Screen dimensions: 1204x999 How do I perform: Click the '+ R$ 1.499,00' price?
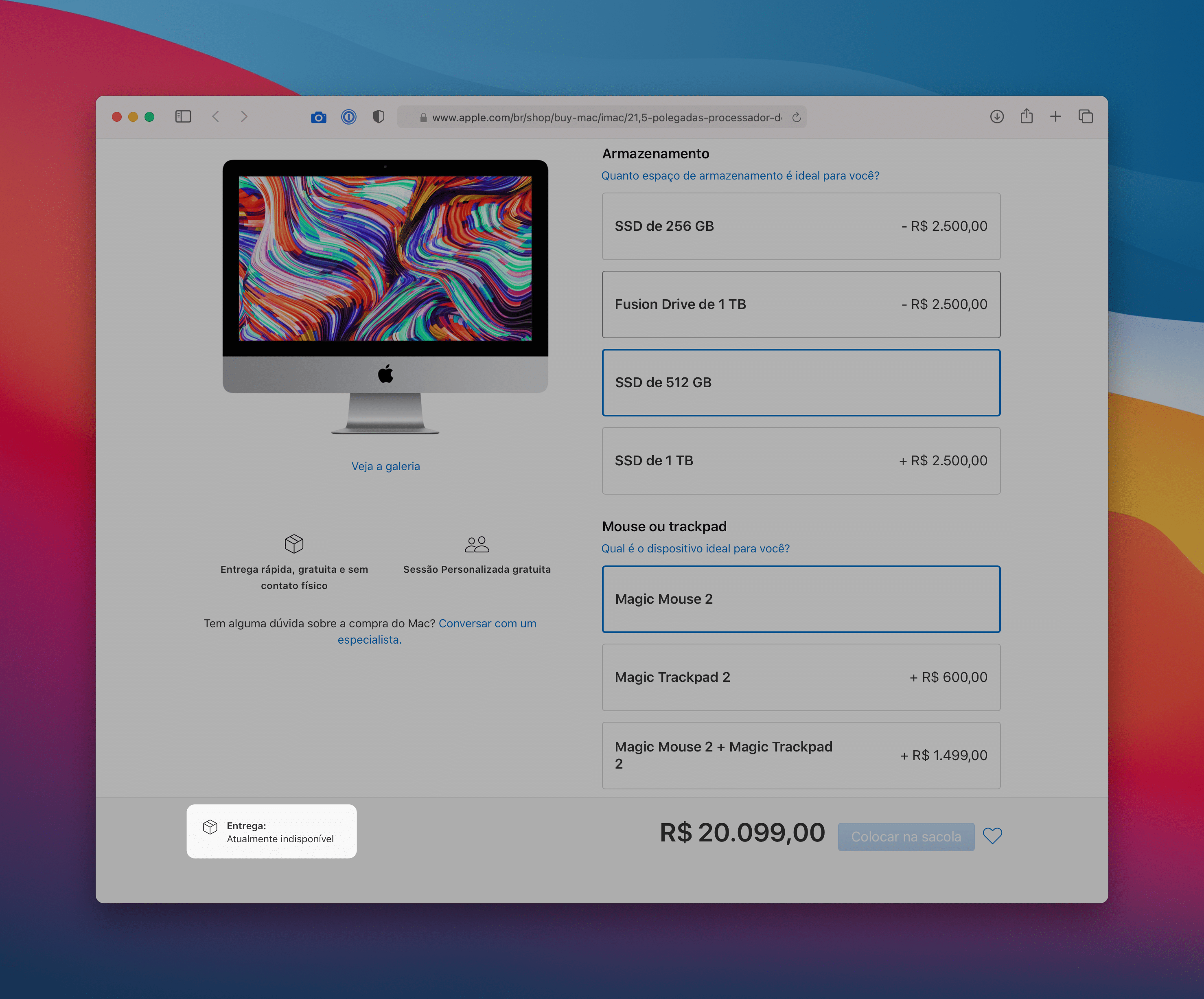click(x=944, y=755)
